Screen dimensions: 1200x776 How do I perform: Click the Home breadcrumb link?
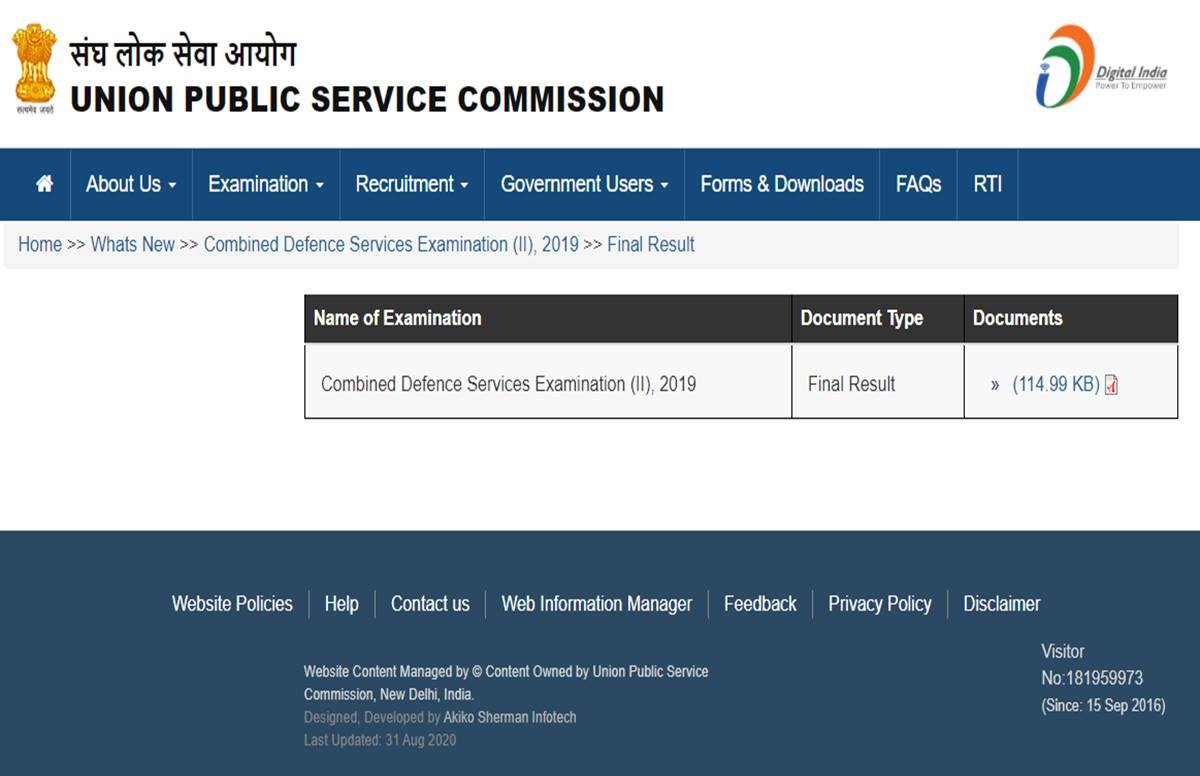40,245
